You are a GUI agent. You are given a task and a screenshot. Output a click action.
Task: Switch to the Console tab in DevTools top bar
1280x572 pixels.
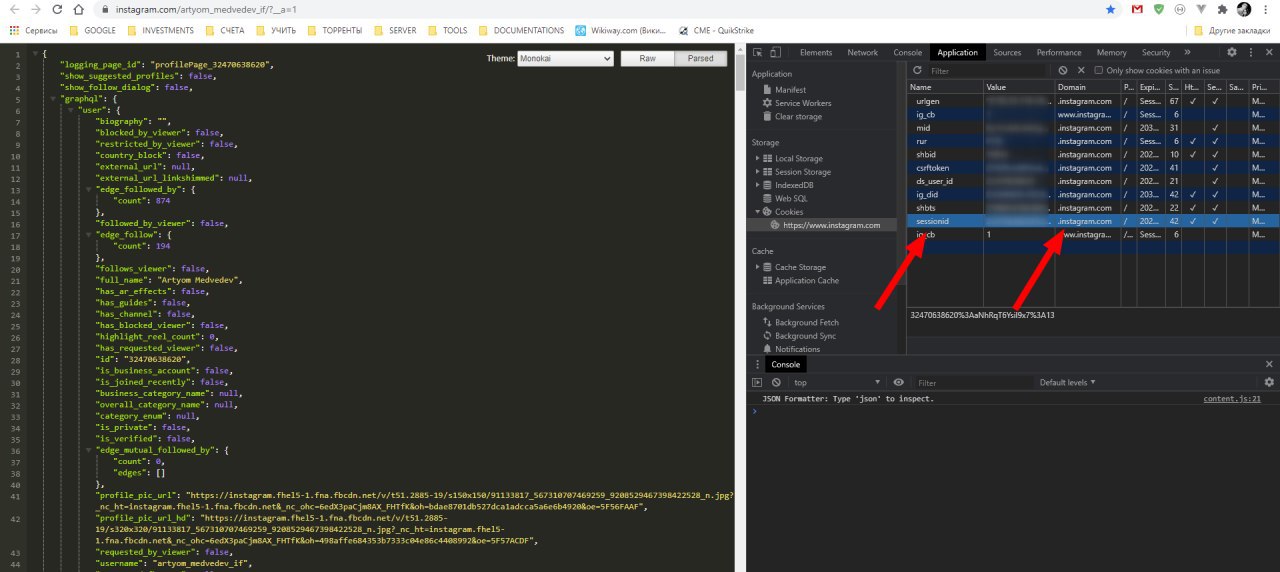click(x=908, y=52)
